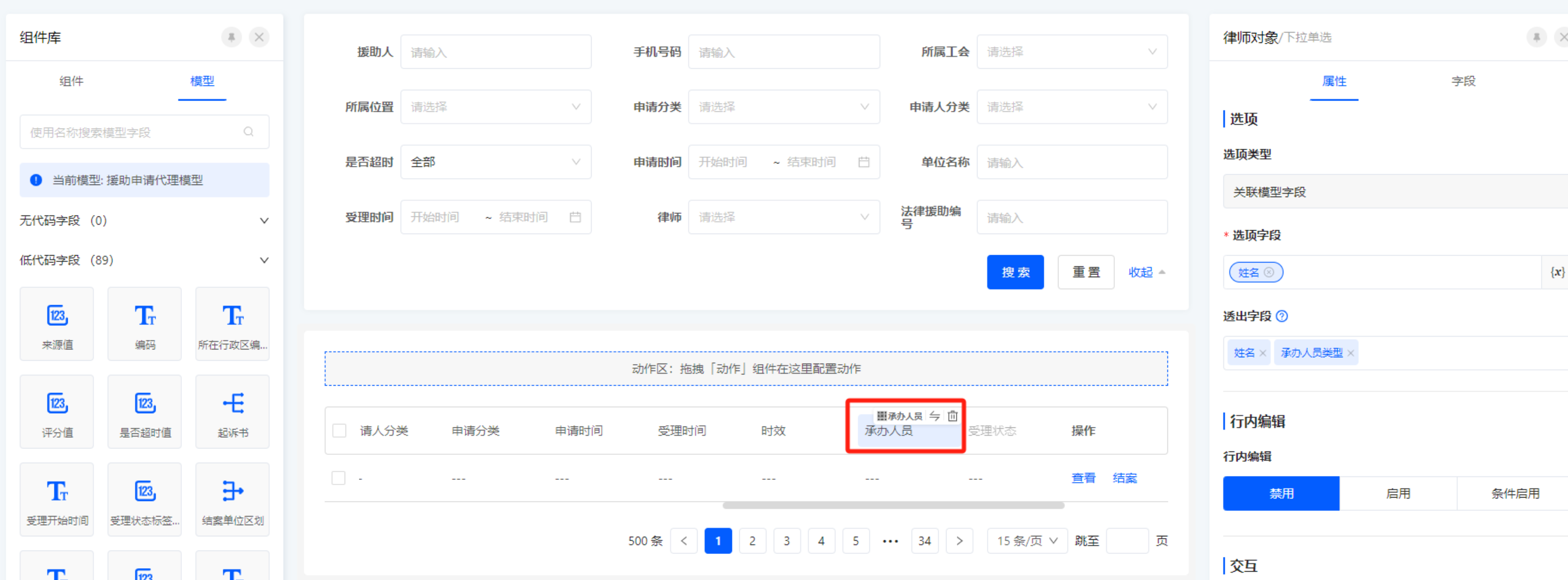This screenshot has height=580, width=1568.
Task: Open calendar icon in 申请时间 range
Action: coord(864,162)
